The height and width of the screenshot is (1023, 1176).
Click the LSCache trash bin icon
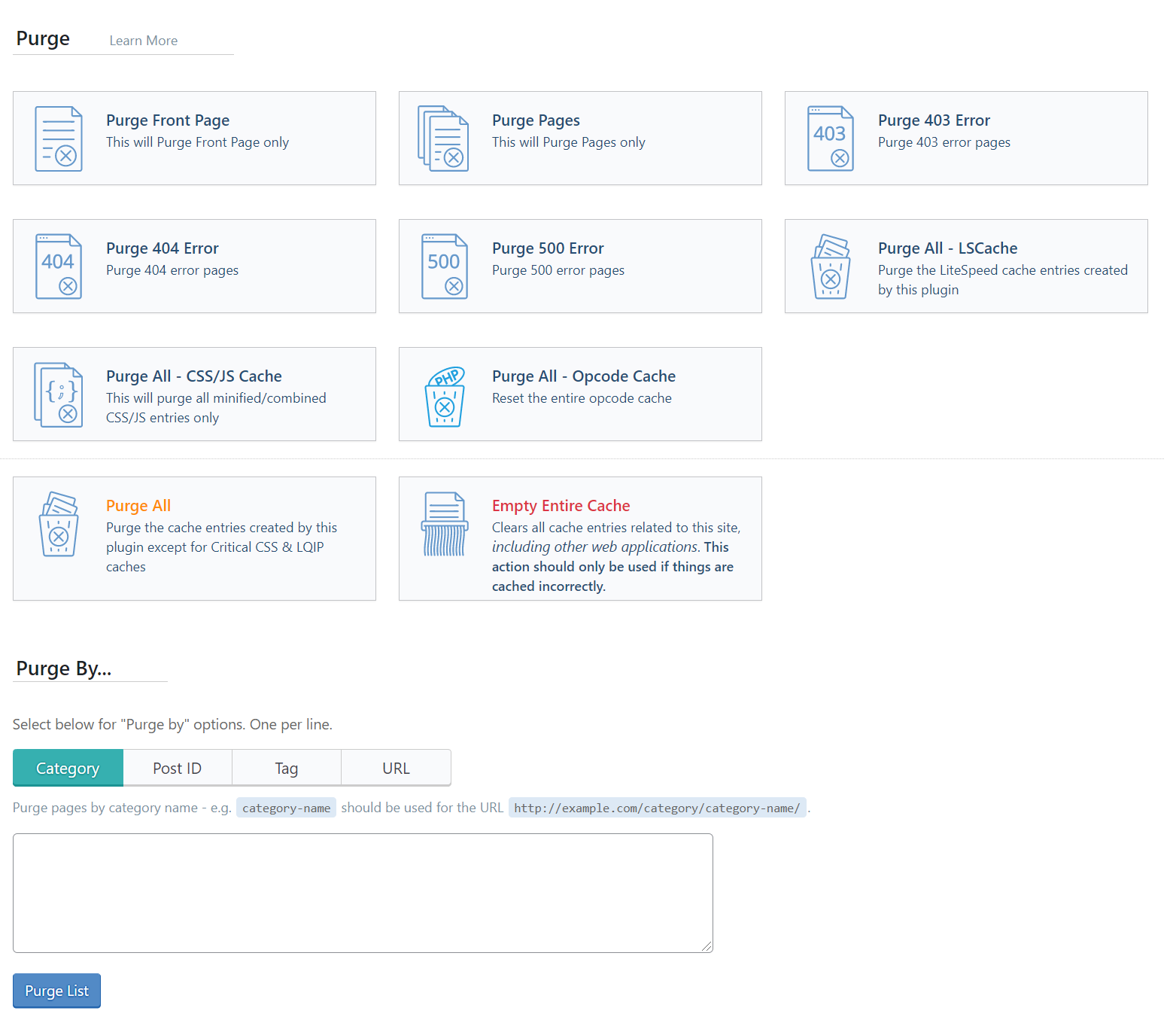[830, 266]
